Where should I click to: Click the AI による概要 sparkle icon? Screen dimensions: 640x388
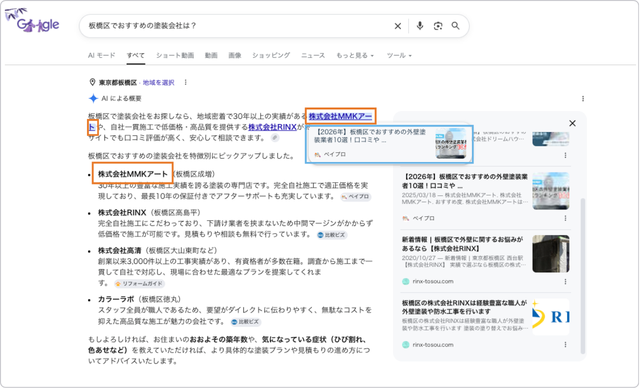(93, 98)
